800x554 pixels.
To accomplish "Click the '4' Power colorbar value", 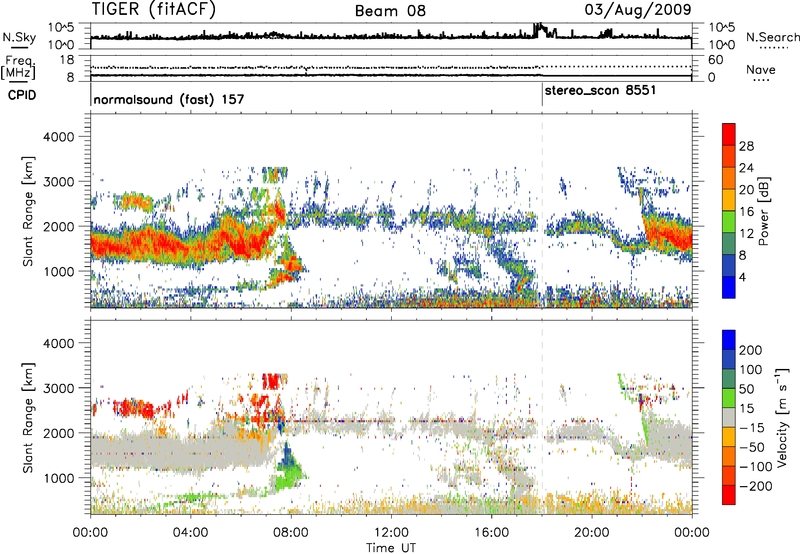I will pyautogui.click(x=742, y=277).
